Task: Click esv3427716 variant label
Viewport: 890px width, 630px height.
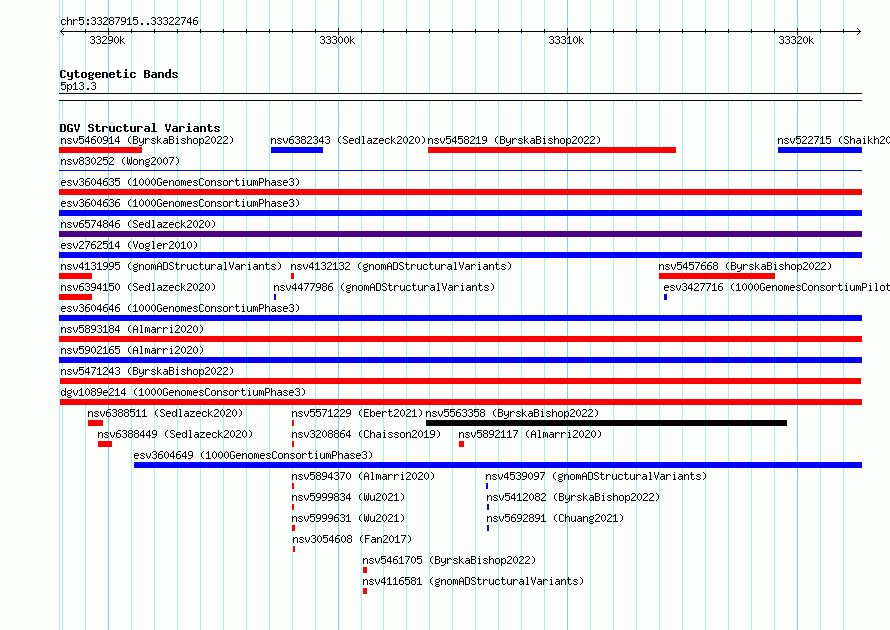Action: (x=776, y=287)
